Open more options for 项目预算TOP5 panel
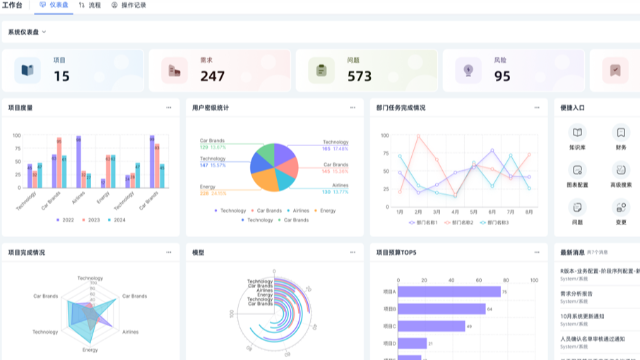Screen dimensions: 640x360 point(537,253)
